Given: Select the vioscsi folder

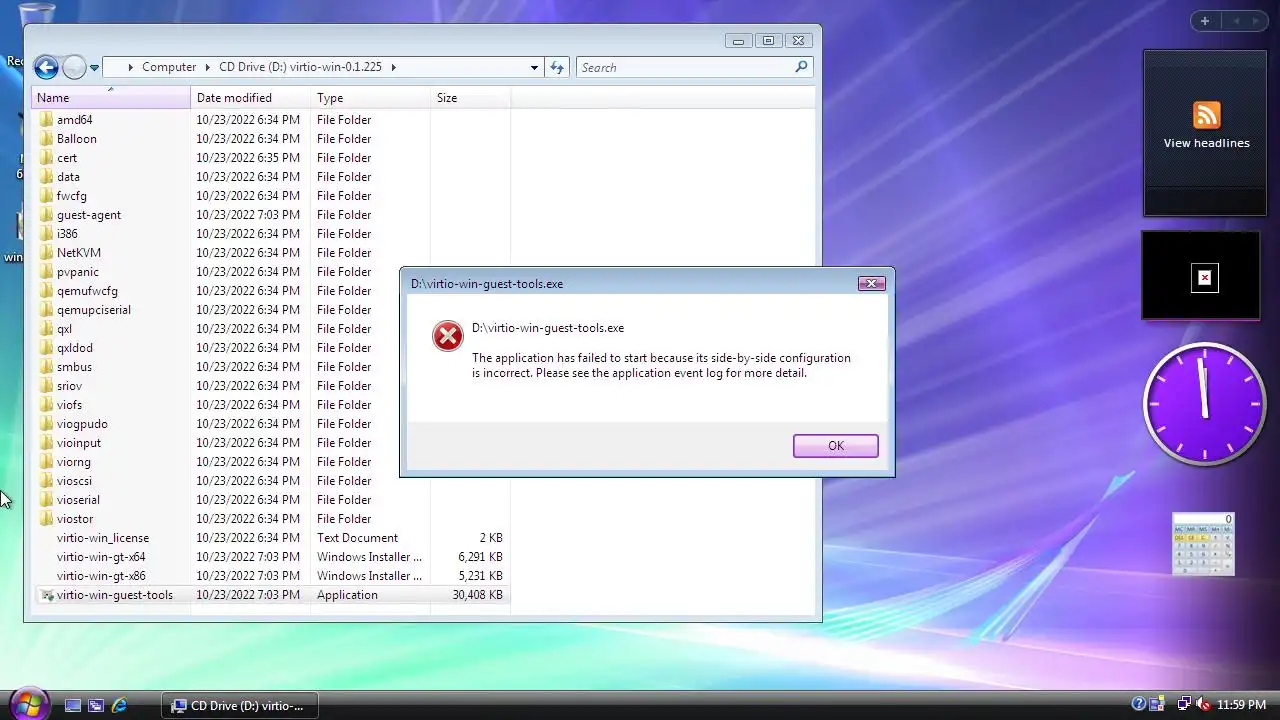Looking at the screenshot, I should tap(74, 481).
